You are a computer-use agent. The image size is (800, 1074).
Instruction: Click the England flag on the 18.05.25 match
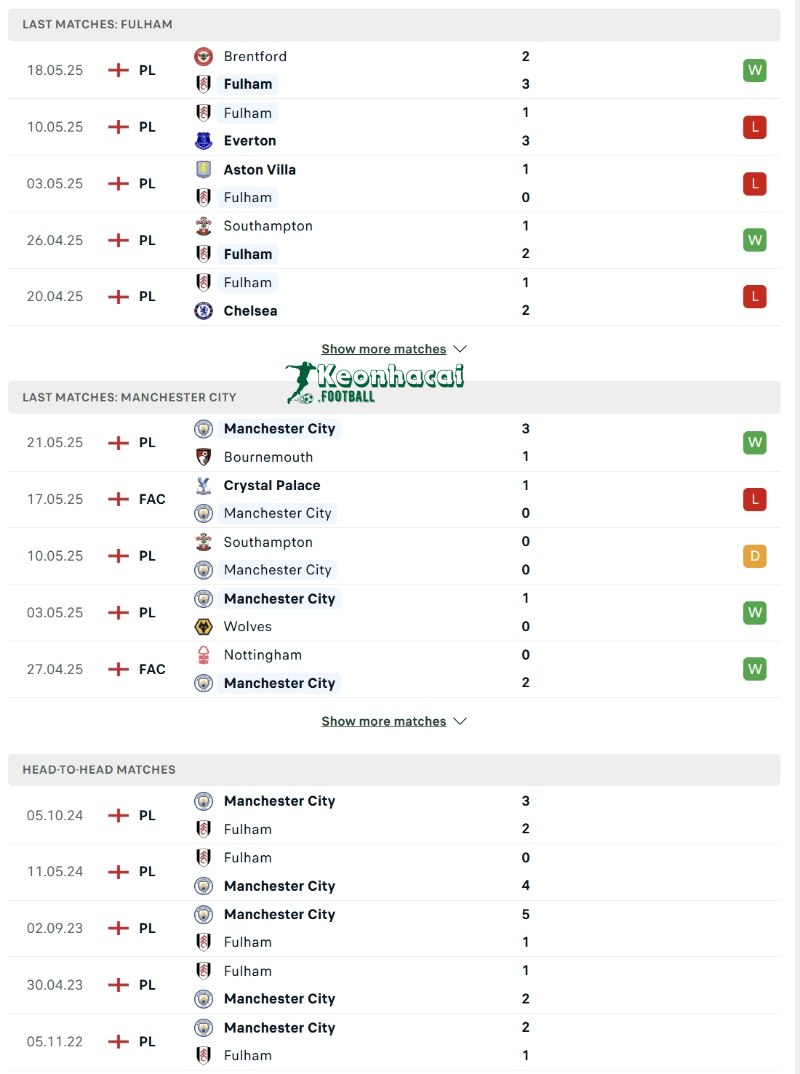point(119,70)
